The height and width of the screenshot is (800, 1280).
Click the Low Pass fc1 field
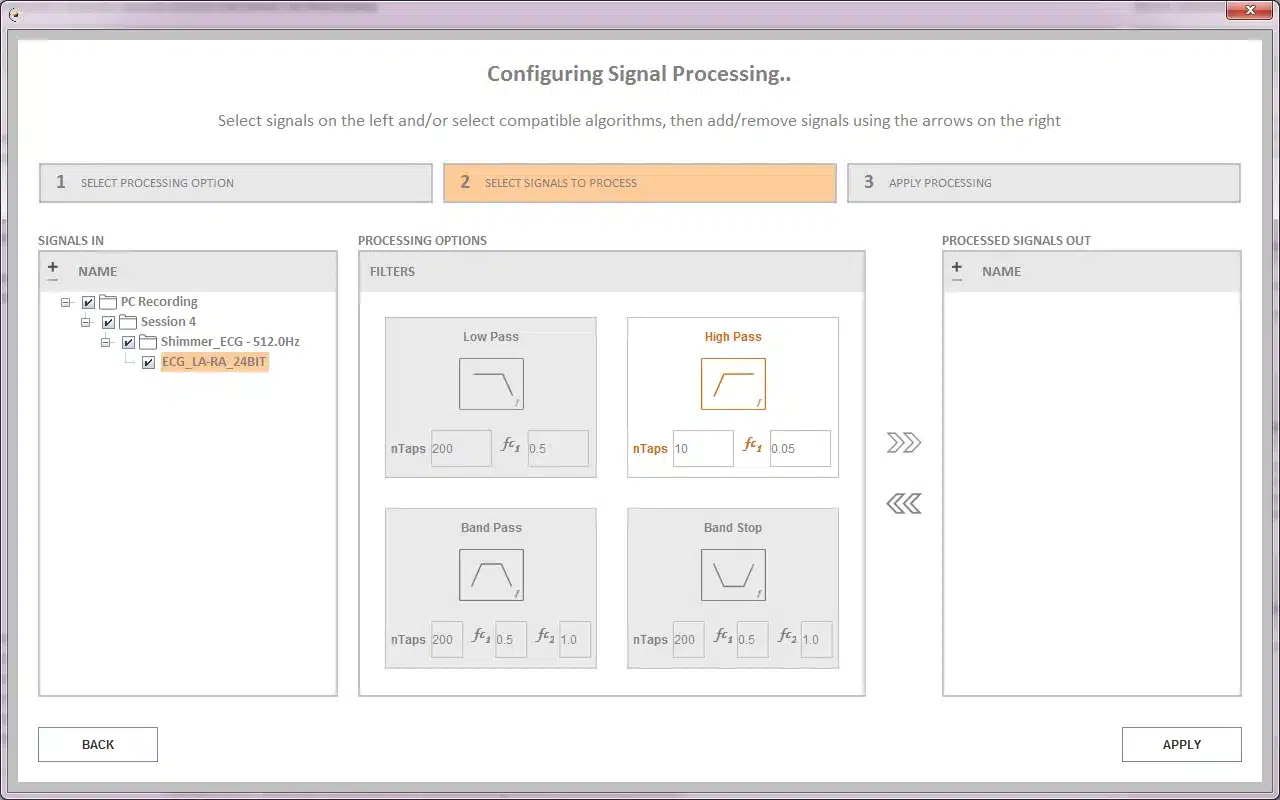pyautogui.click(x=558, y=449)
